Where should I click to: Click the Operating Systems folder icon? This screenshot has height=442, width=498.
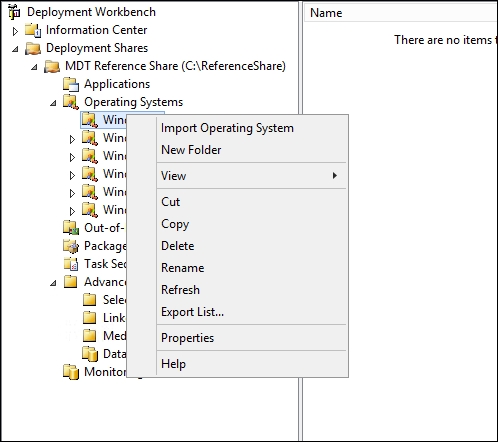[71, 102]
